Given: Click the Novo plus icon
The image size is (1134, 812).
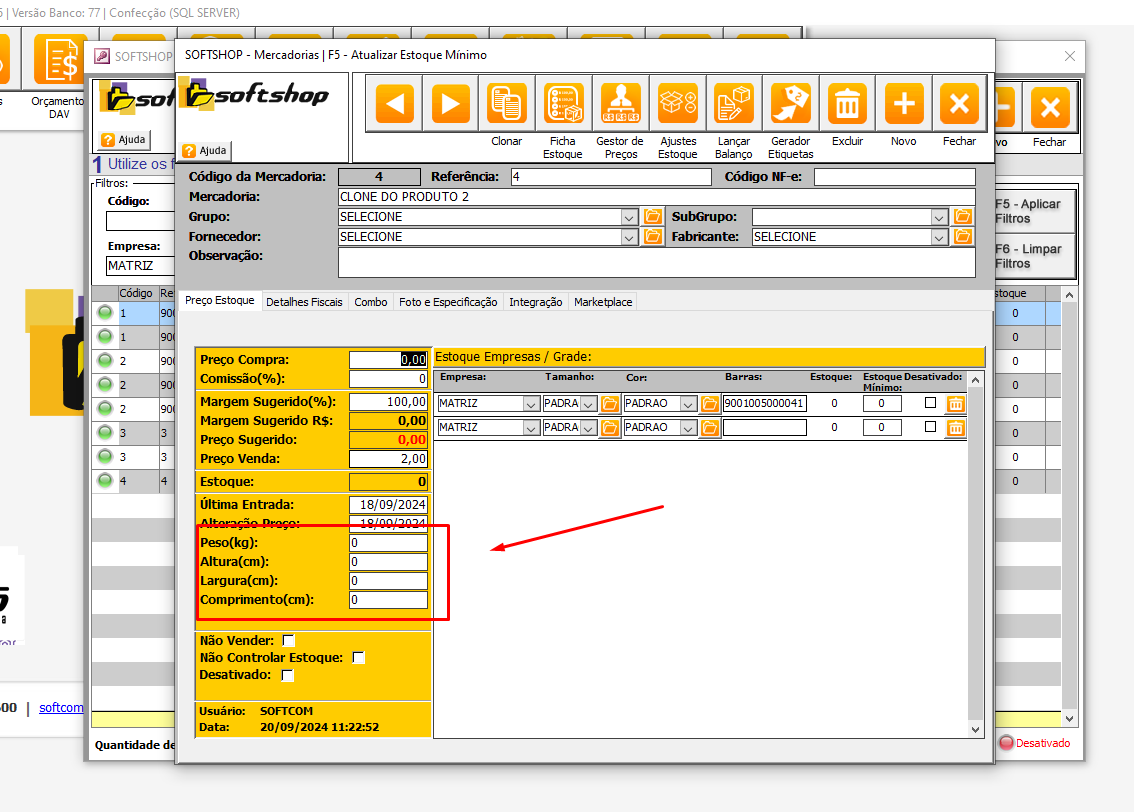Looking at the screenshot, I should pos(904,104).
